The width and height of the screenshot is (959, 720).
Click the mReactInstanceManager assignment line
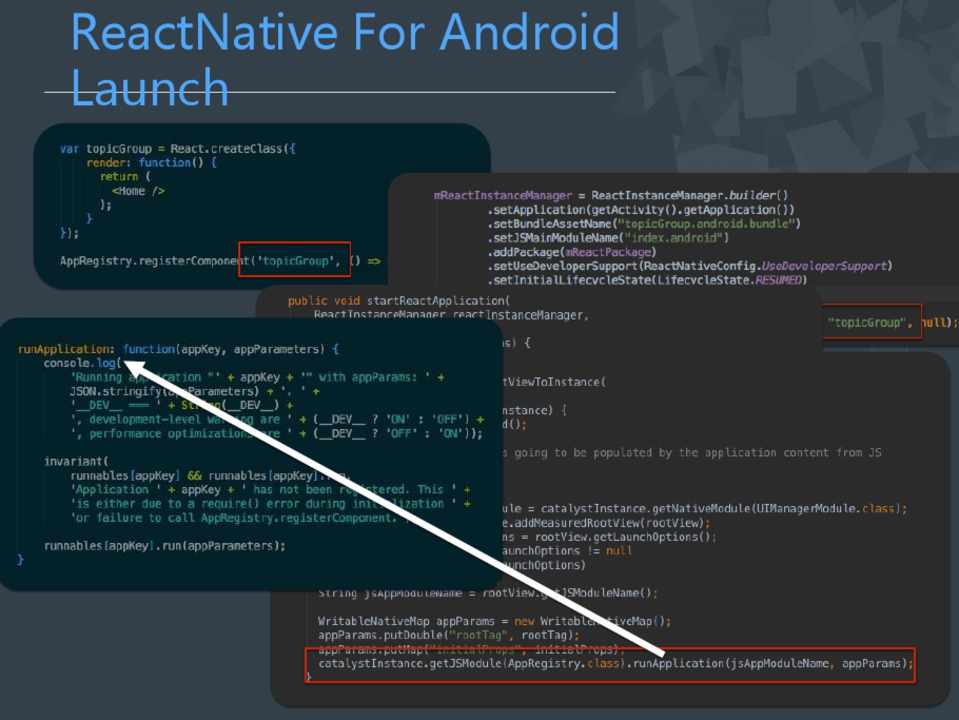pos(611,195)
